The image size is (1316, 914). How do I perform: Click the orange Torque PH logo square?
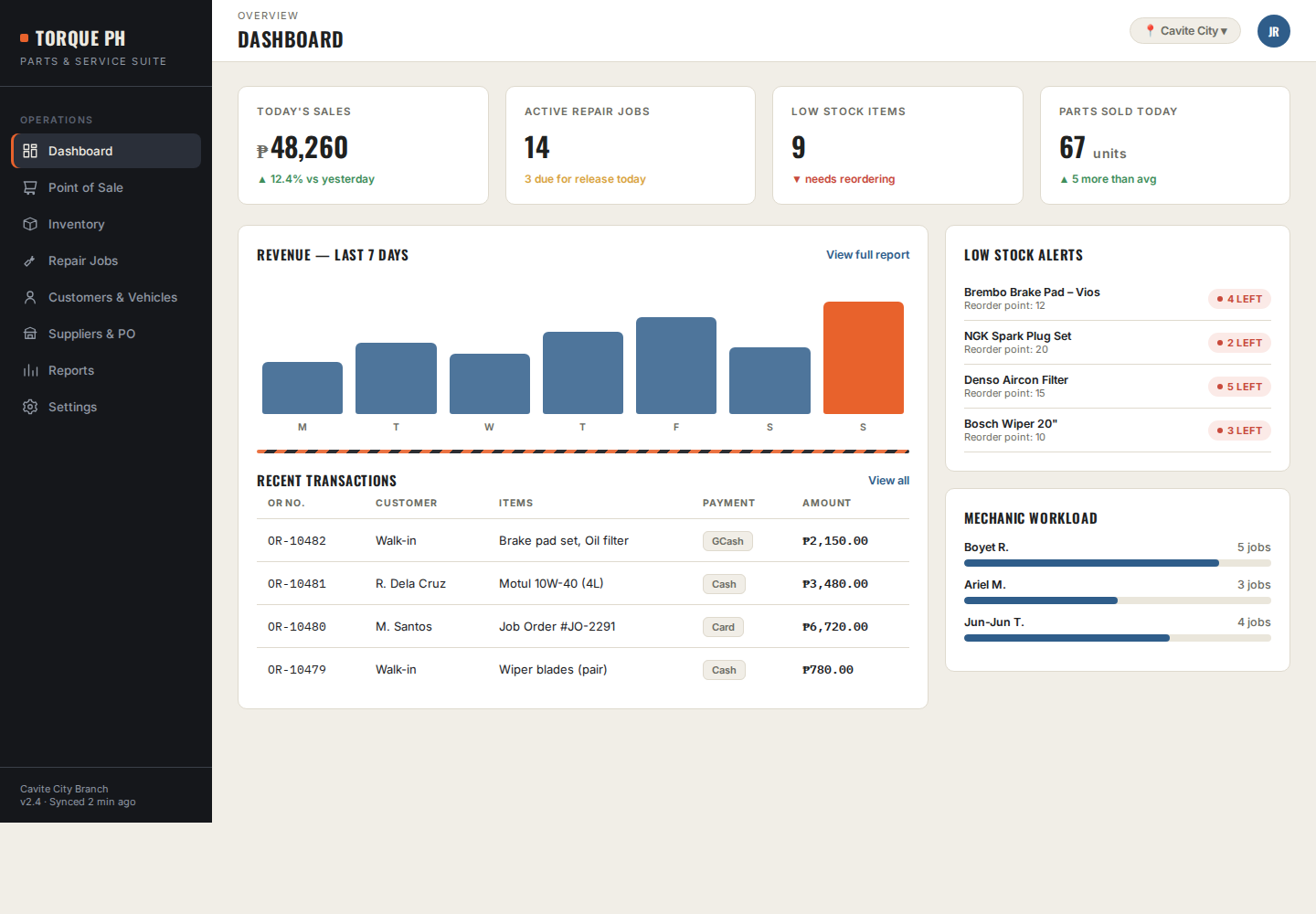25,38
